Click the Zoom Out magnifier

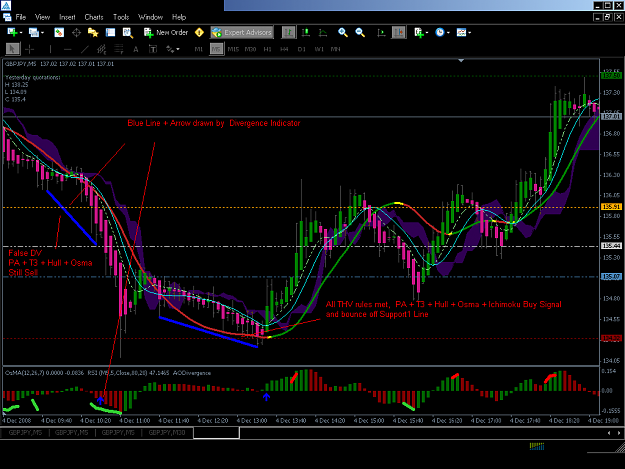point(360,33)
